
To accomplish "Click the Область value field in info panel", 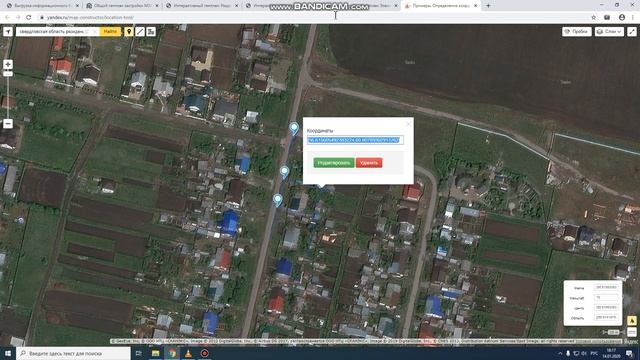I will tap(606, 317).
